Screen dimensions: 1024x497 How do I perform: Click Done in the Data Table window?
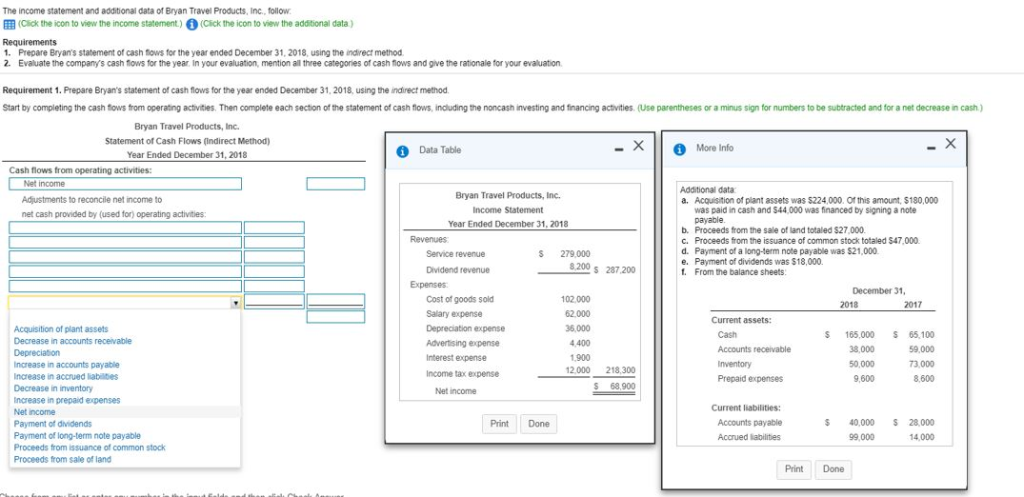click(539, 424)
